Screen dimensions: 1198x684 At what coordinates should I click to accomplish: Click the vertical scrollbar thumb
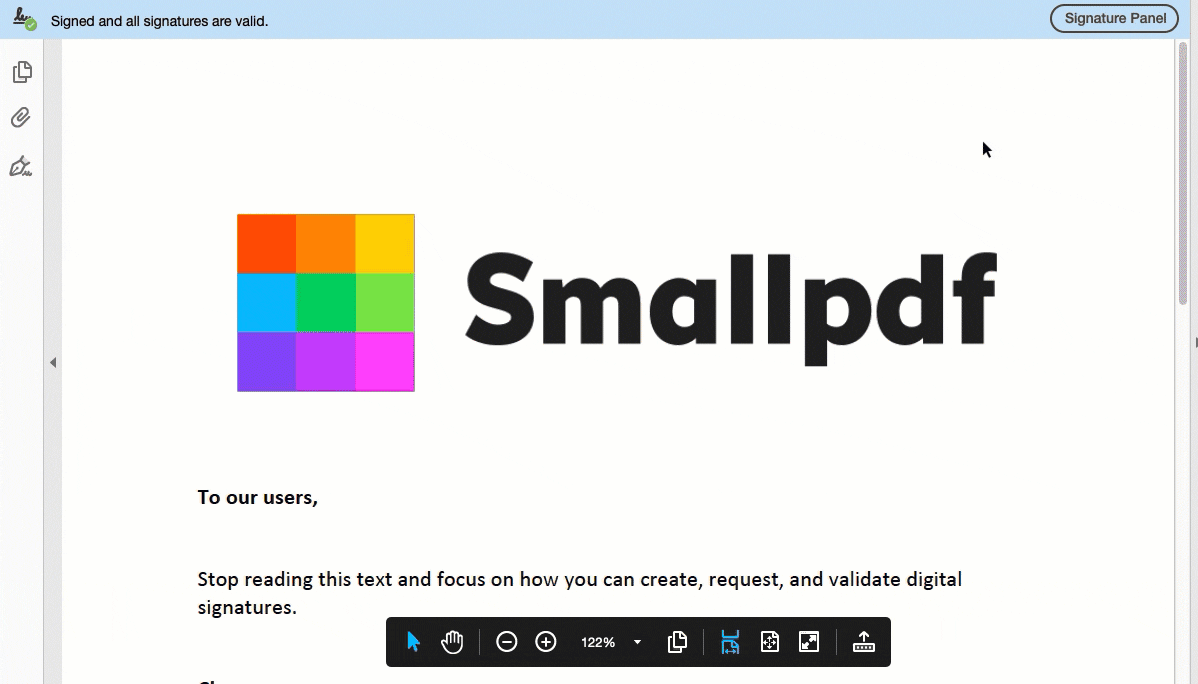tap(1183, 174)
